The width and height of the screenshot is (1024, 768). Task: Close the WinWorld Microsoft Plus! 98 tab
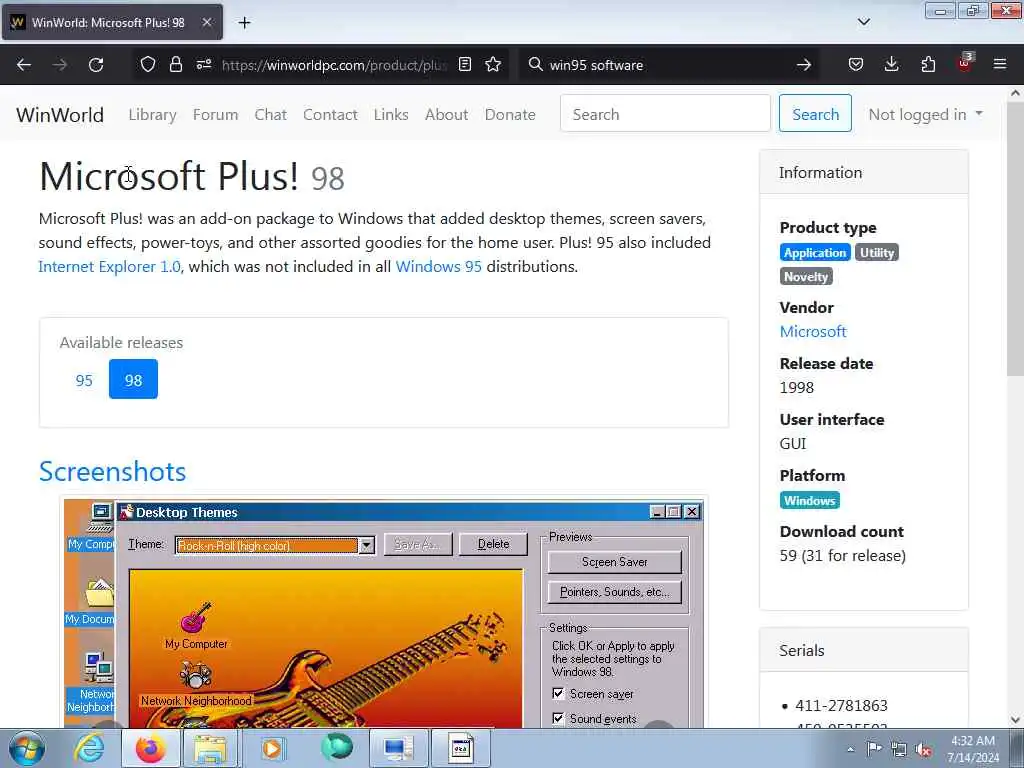[x=206, y=22]
